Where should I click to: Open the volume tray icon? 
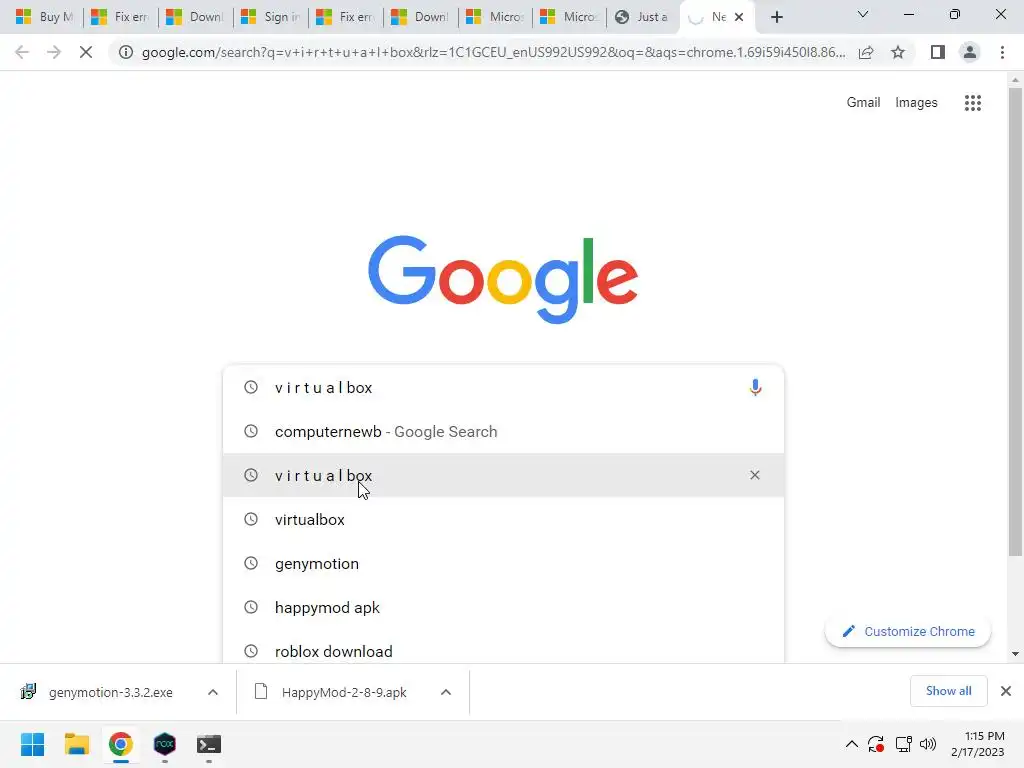pos(927,744)
